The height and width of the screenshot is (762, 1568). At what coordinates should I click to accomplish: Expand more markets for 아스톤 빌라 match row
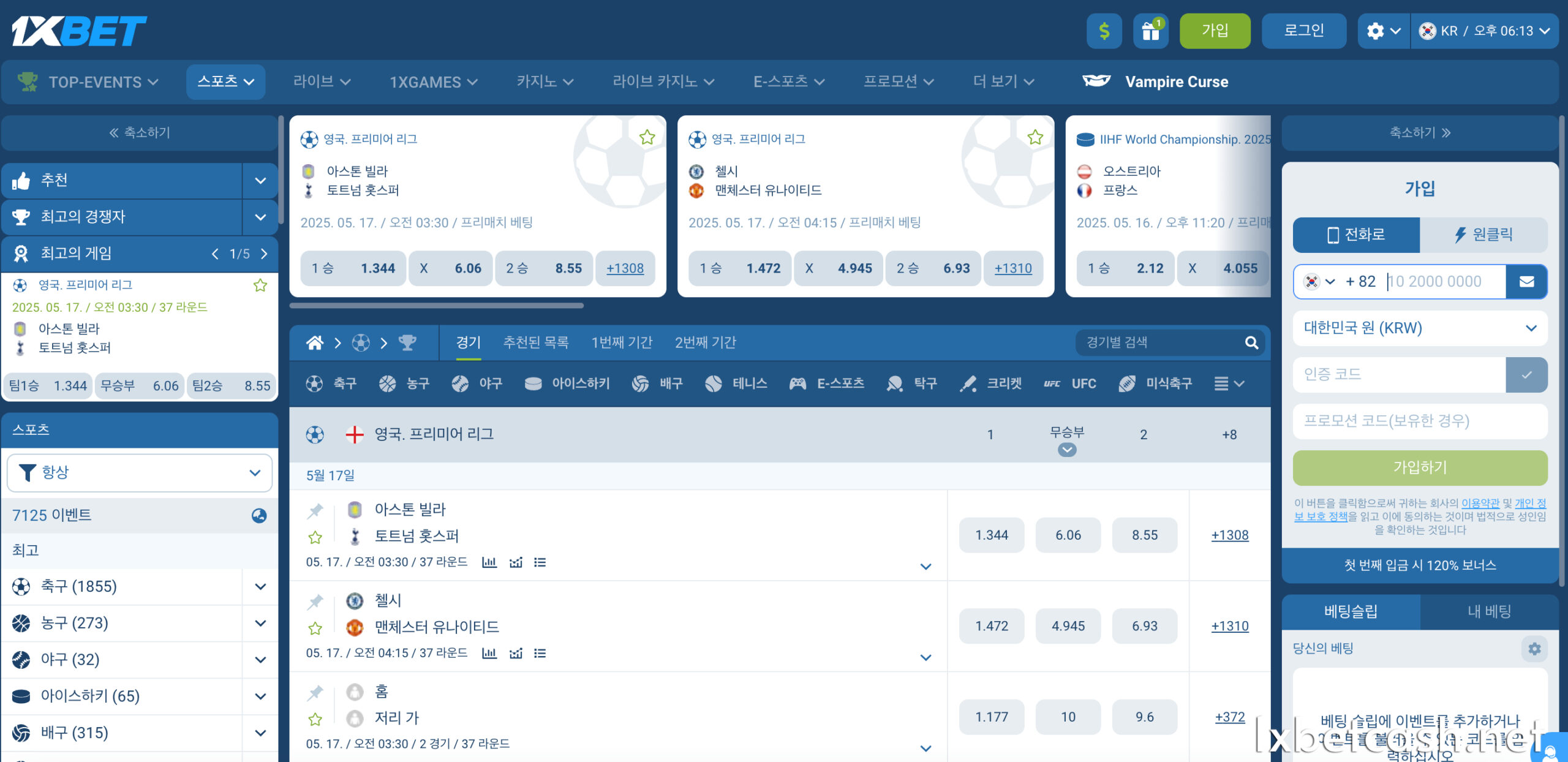[925, 567]
